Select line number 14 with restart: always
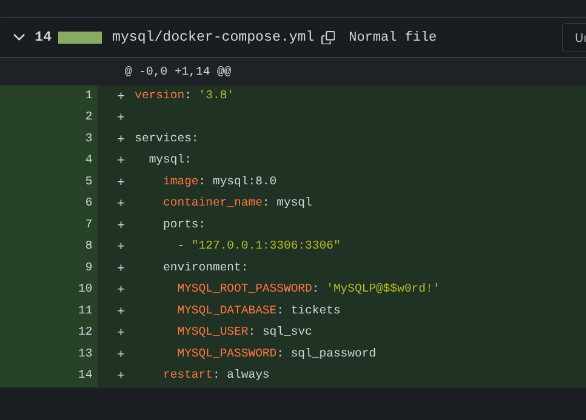This screenshot has height=420, width=586. tap(85, 374)
